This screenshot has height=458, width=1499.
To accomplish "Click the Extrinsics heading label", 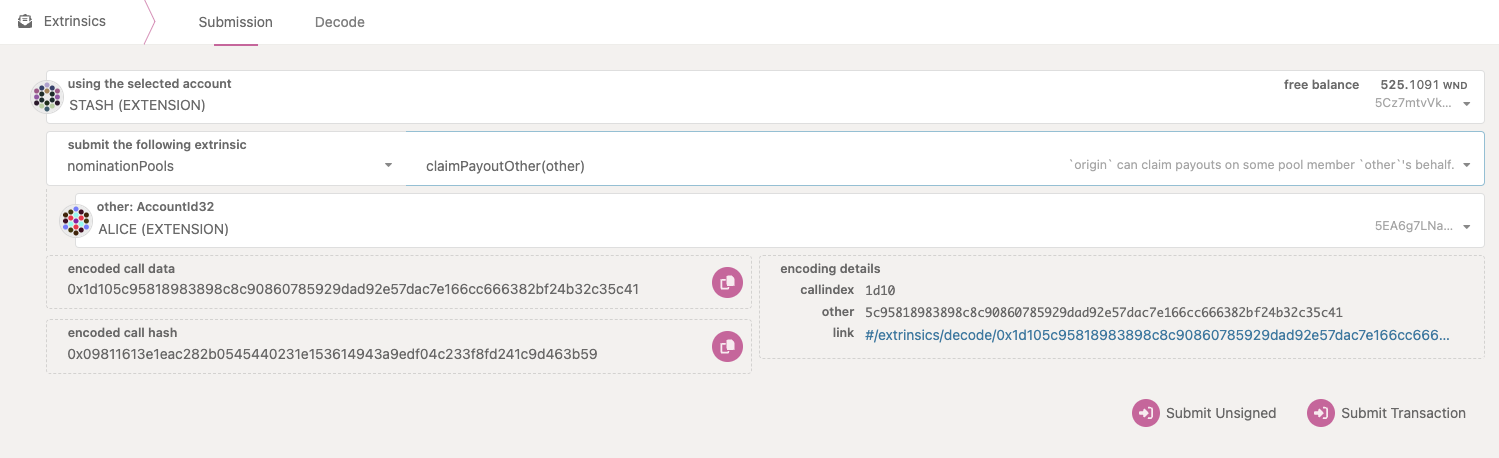I will tap(75, 21).
